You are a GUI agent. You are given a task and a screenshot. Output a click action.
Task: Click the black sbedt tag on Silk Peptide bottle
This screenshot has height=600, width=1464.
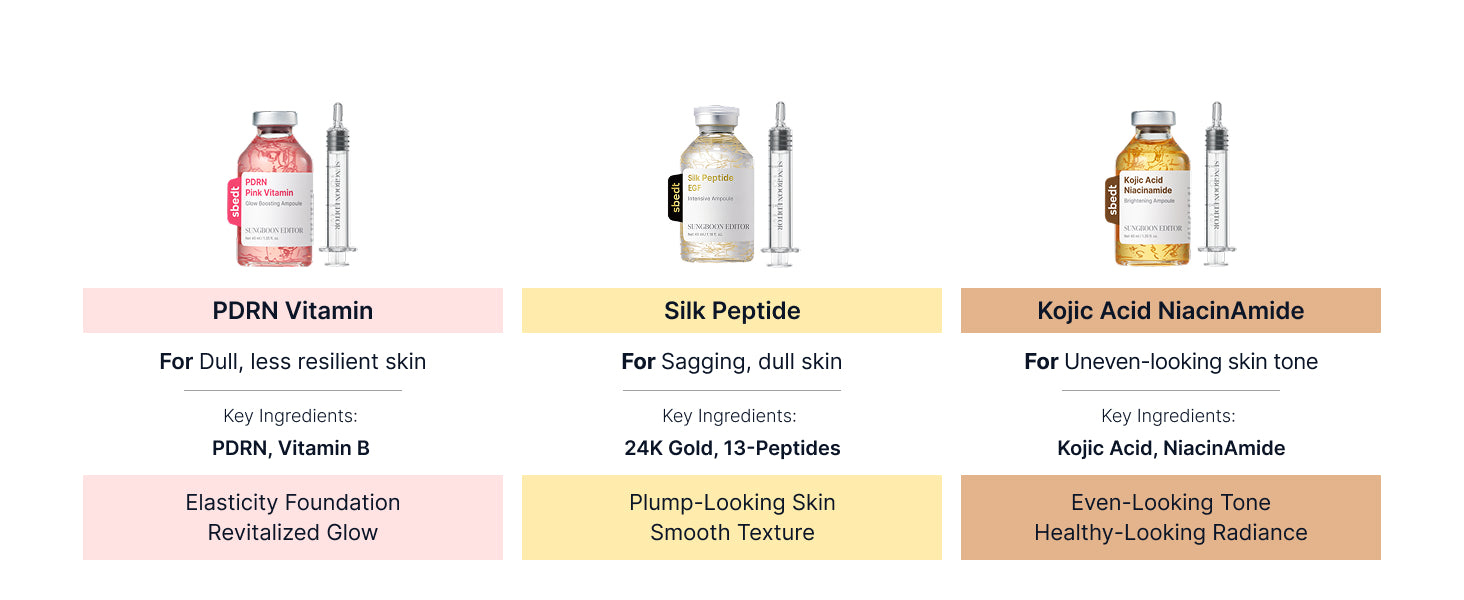click(x=675, y=197)
